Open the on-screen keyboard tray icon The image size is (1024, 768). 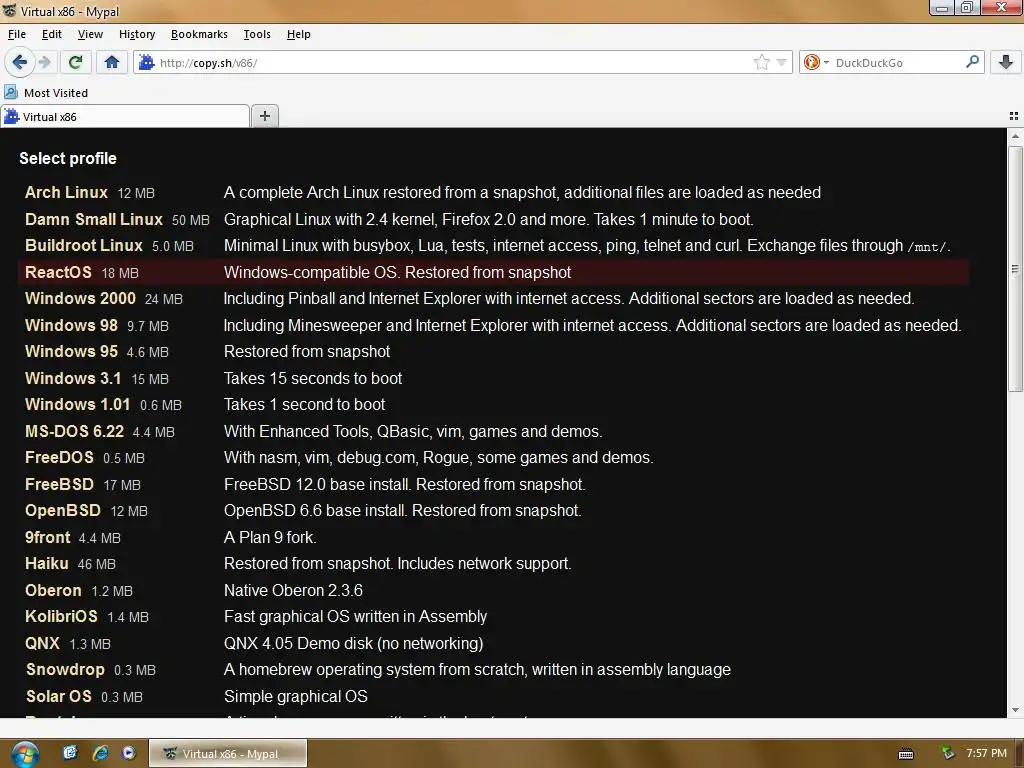(906, 754)
